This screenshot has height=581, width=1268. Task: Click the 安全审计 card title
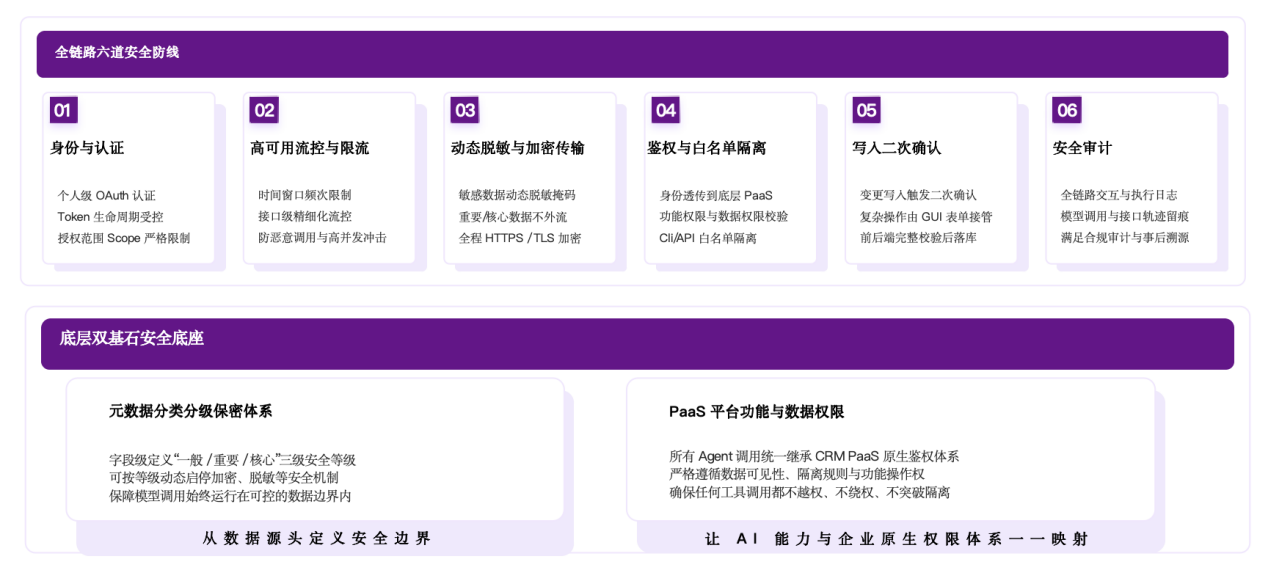[1083, 148]
